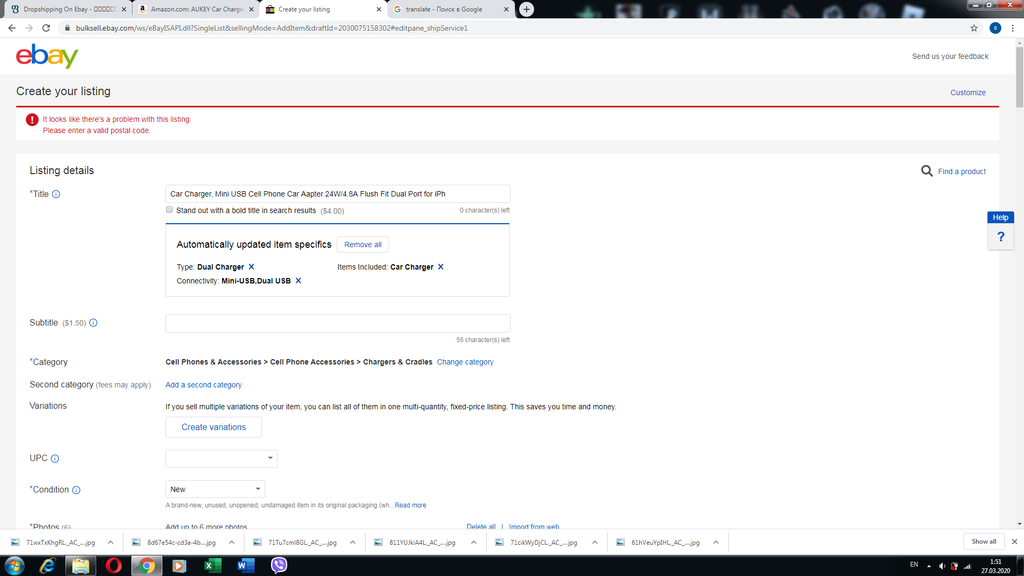
Task: Open a new browser tab
Action: pos(526,9)
